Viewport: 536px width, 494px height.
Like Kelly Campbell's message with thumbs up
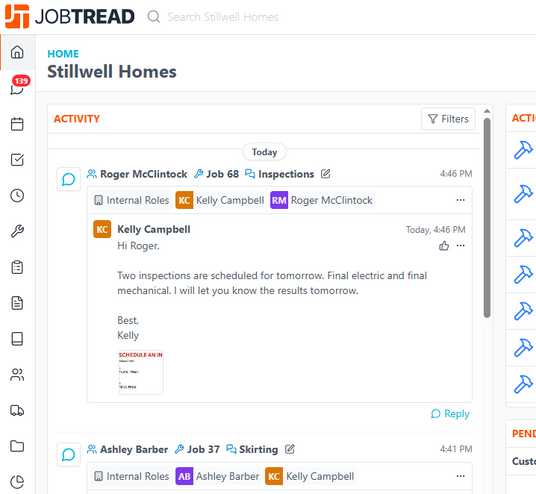[444, 245]
